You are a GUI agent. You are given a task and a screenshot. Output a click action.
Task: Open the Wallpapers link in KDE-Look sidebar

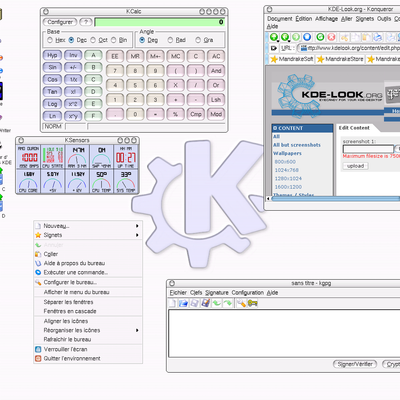(287, 153)
